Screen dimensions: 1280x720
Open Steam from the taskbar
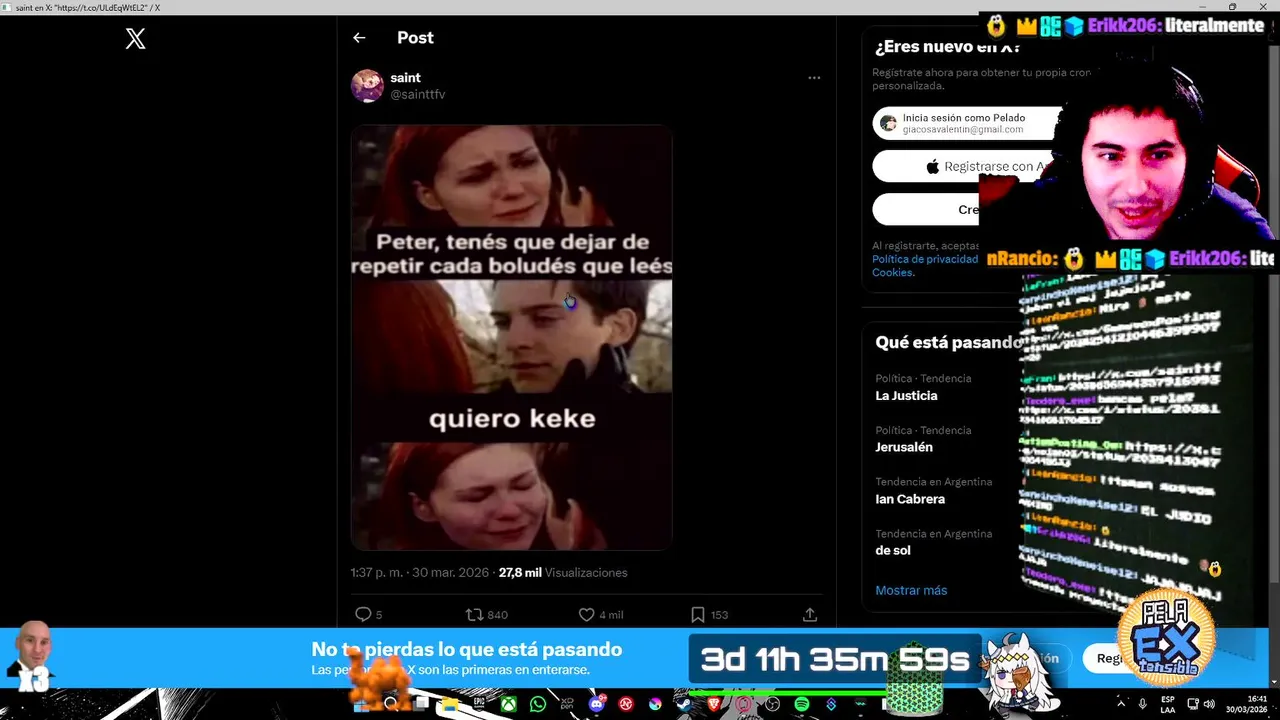(684, 704)
